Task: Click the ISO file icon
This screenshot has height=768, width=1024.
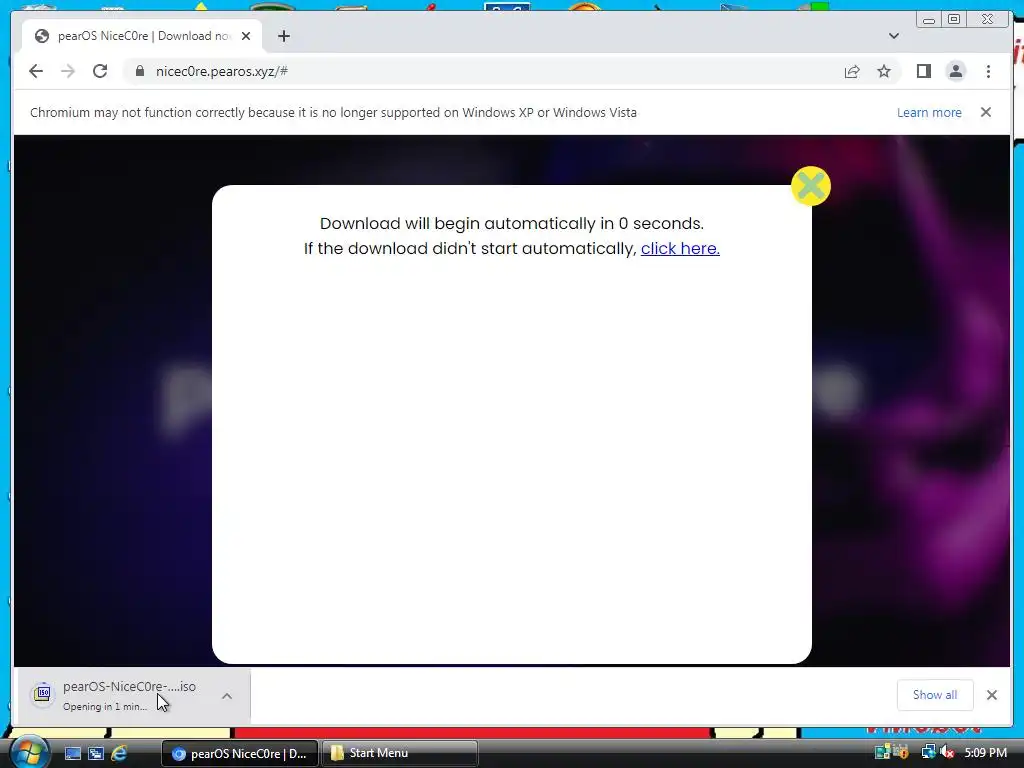Action: click(42, 694)
